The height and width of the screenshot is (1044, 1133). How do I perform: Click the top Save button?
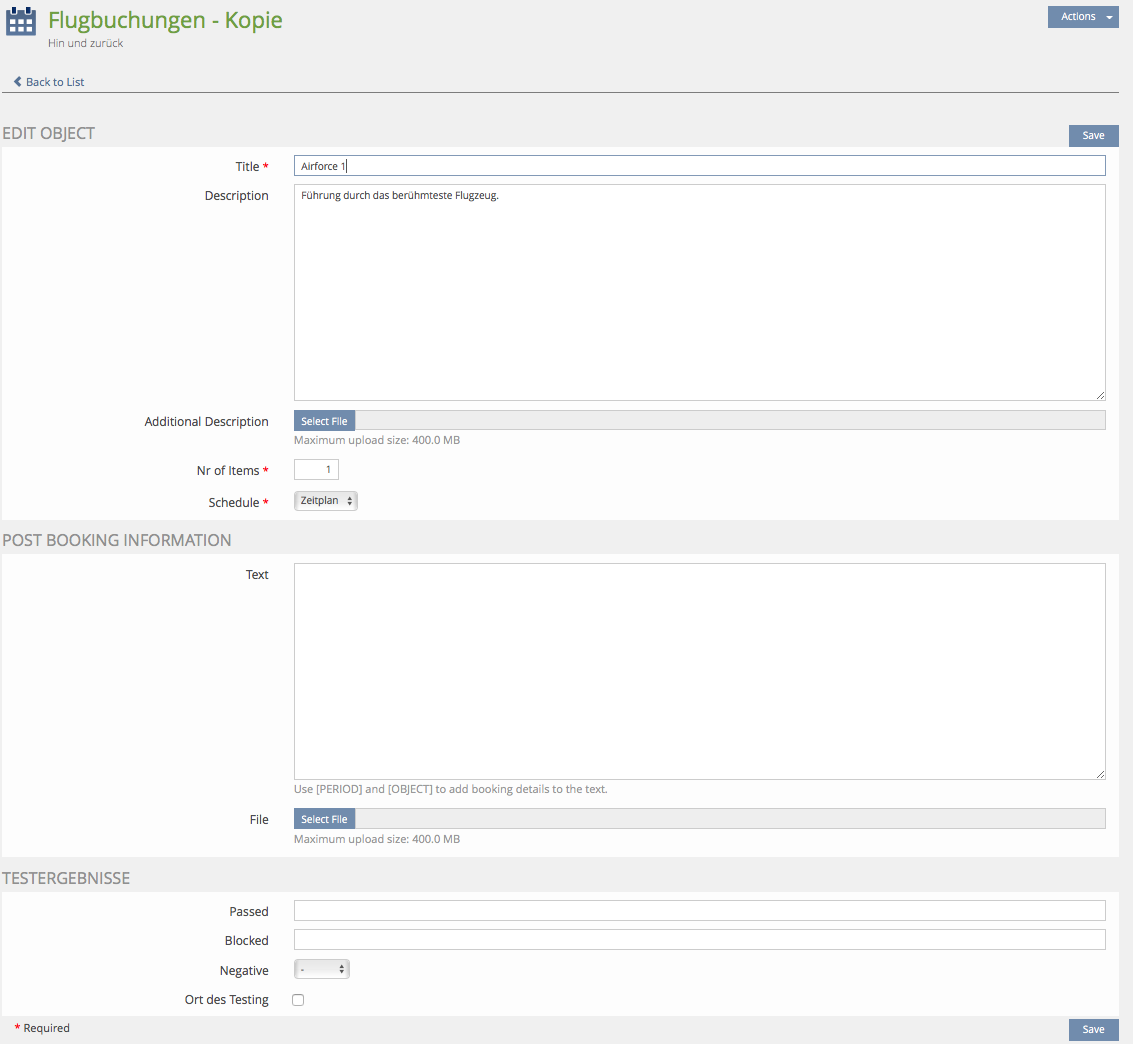click(x=1093, y=136)
